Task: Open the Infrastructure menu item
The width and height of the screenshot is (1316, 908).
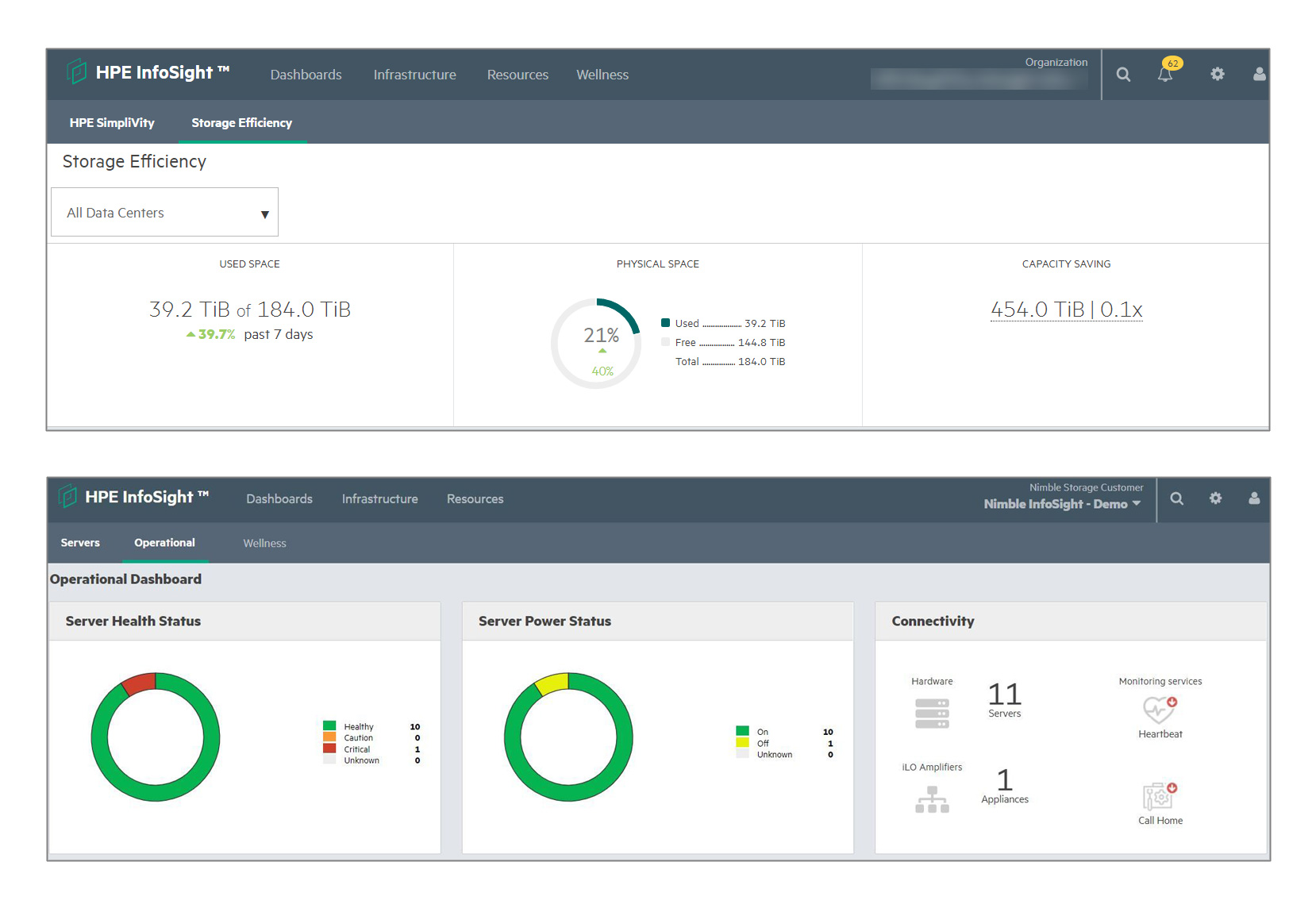Action: 414,74
